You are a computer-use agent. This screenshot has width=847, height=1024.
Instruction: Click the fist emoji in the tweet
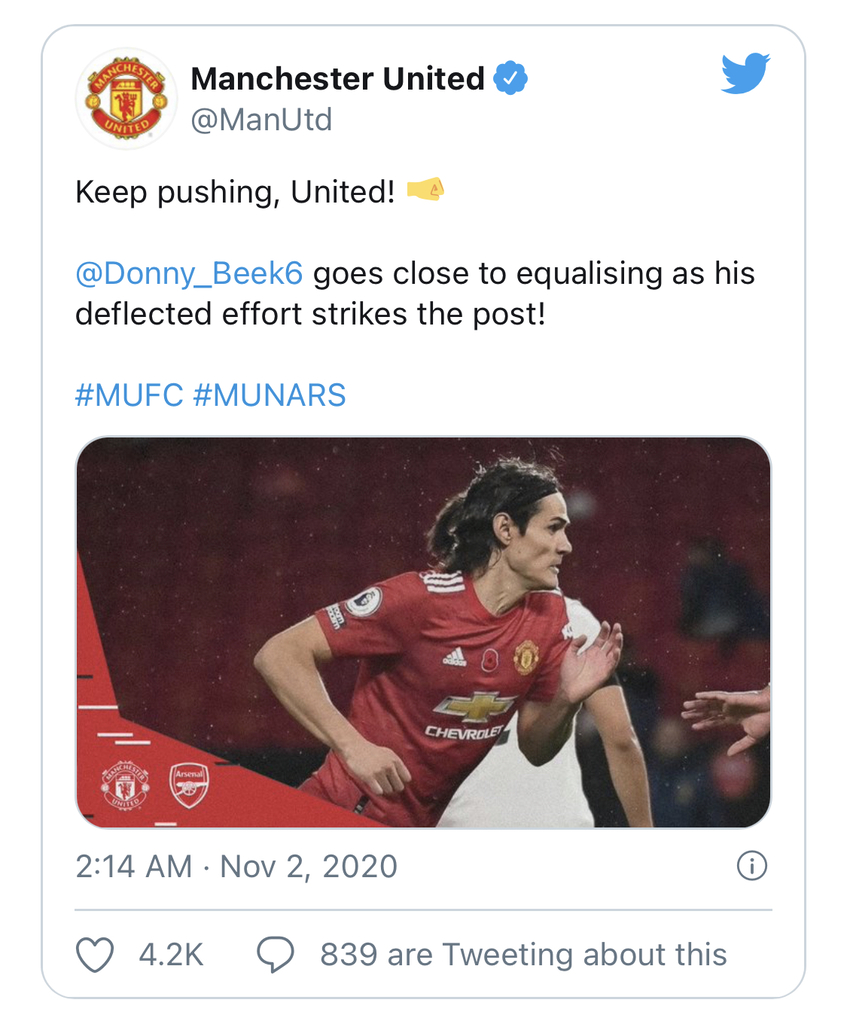pos(426,190)
